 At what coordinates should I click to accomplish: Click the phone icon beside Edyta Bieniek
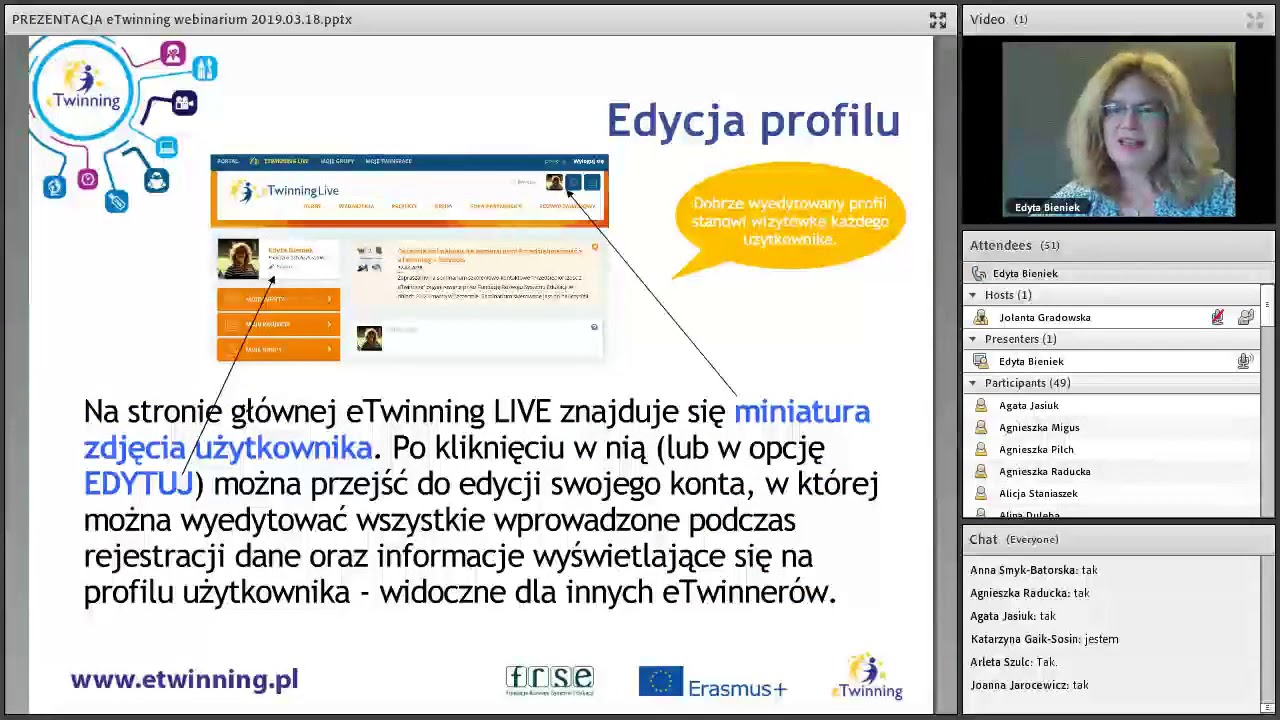(979, 273)
